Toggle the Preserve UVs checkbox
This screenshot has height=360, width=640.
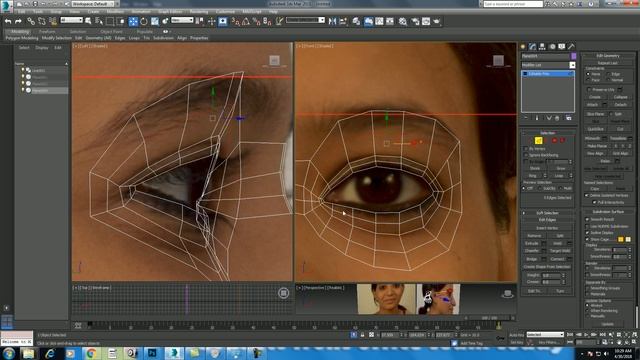589,89
